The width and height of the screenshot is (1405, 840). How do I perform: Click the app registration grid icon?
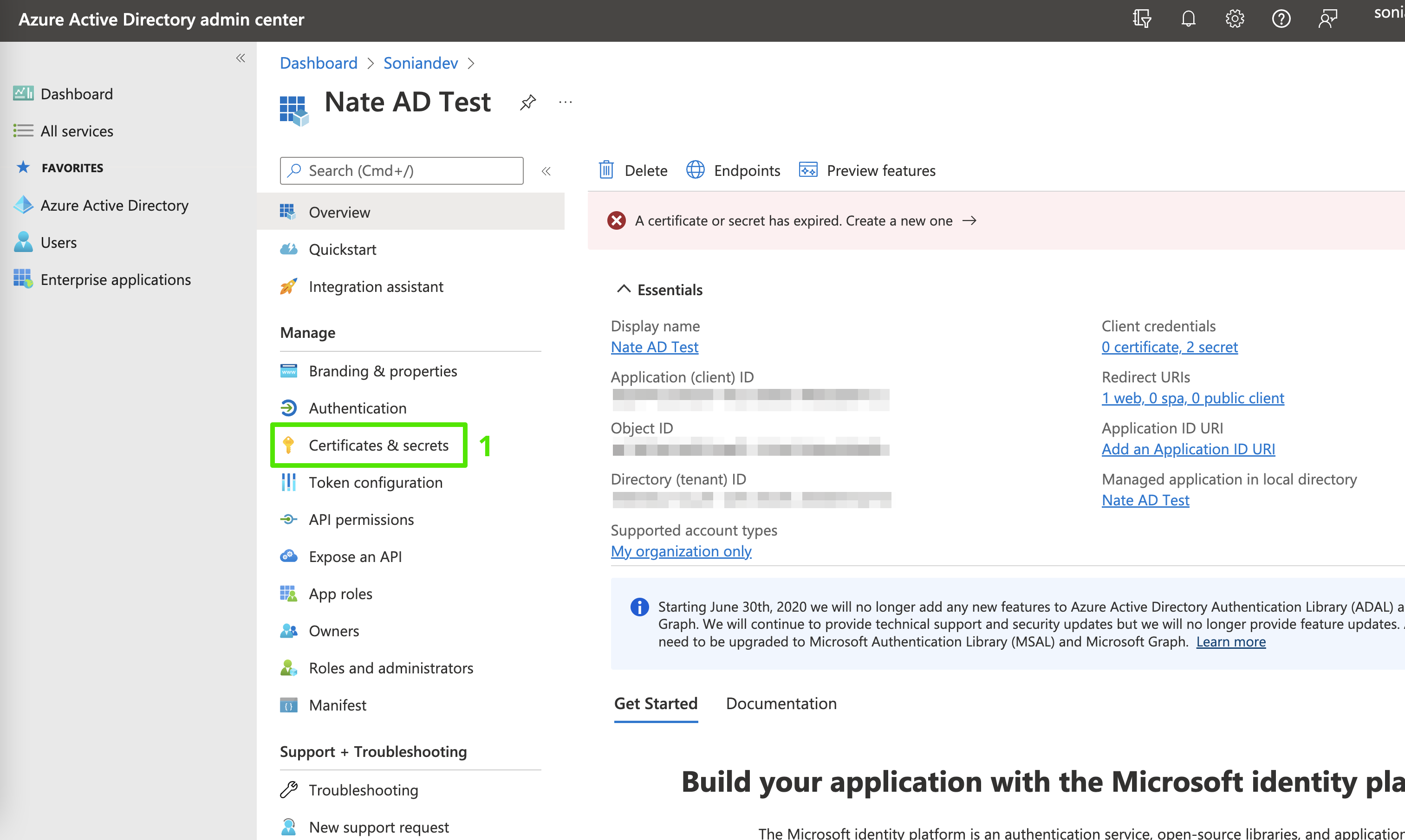pyautogui.click(x=294, y=110)
